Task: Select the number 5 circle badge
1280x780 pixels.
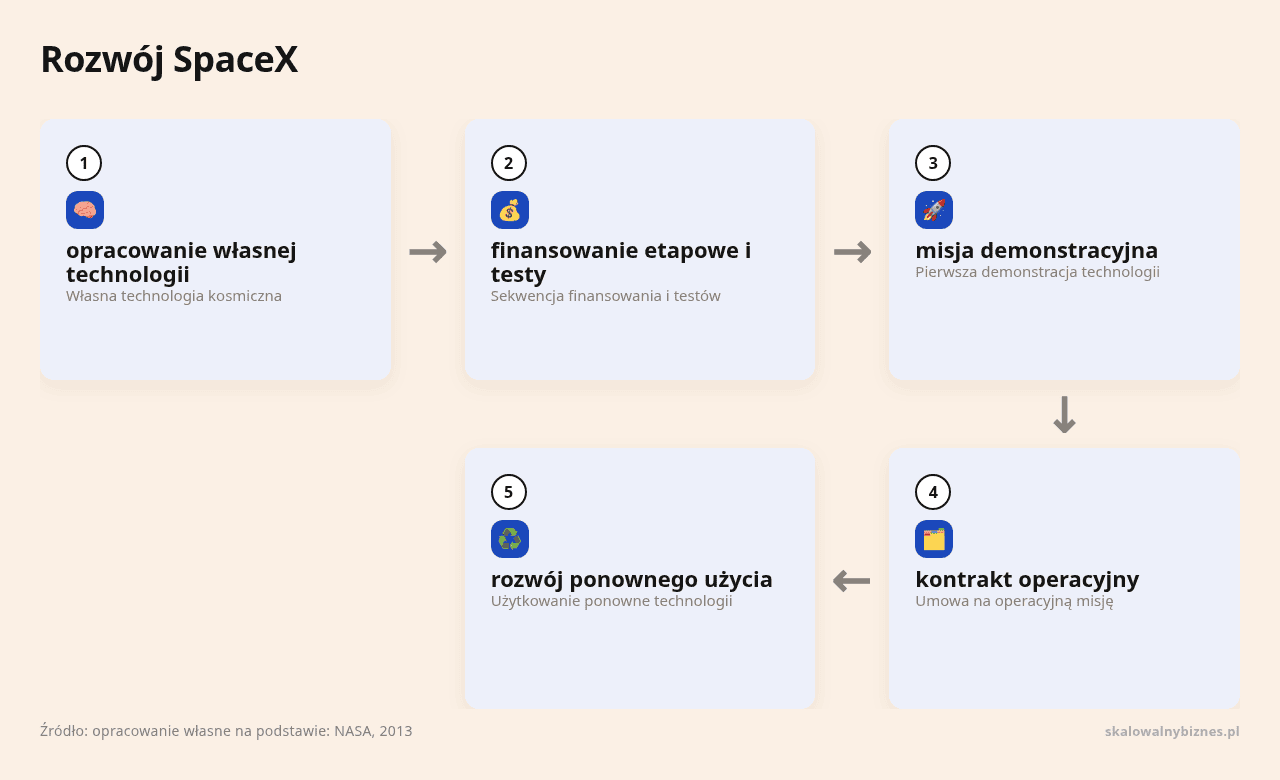Action: (509, 492)
